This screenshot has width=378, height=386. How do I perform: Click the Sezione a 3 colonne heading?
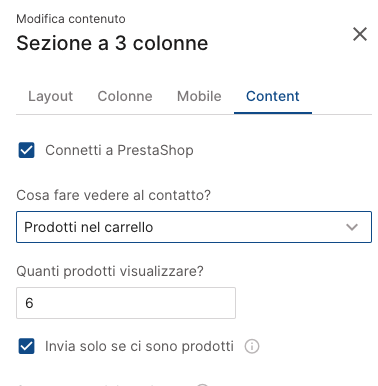click(x=112, y=43)
